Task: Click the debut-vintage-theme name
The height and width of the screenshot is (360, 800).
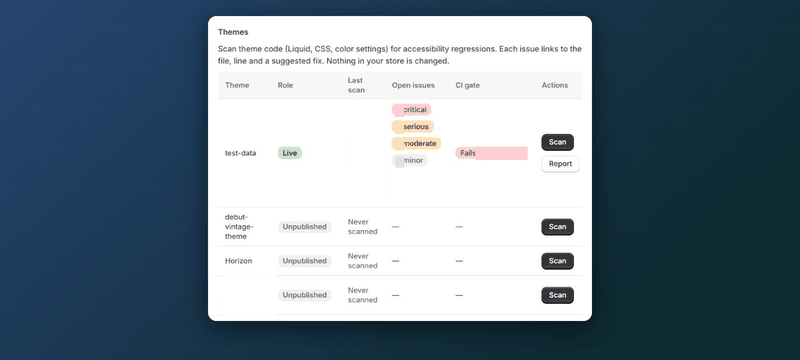Action: 238,226
